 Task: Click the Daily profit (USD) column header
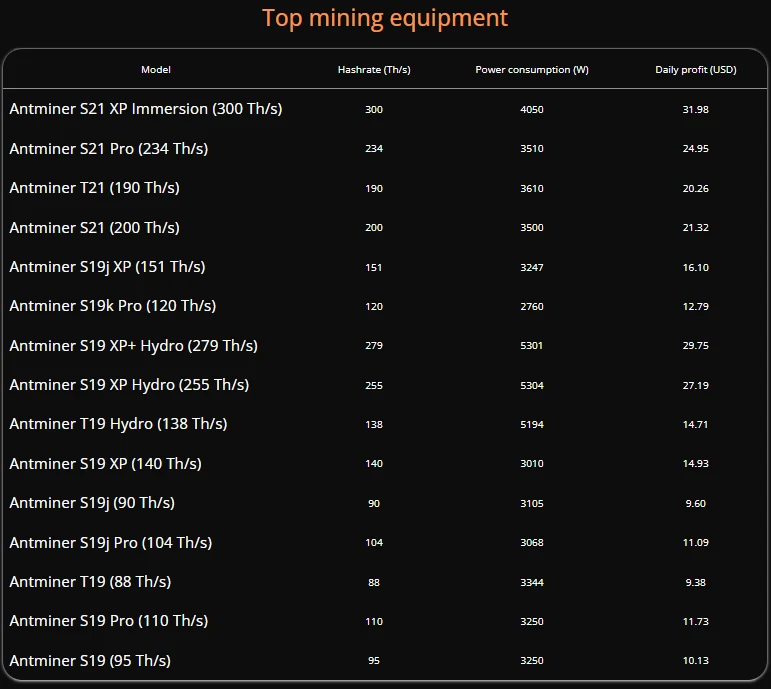[695, 69]
